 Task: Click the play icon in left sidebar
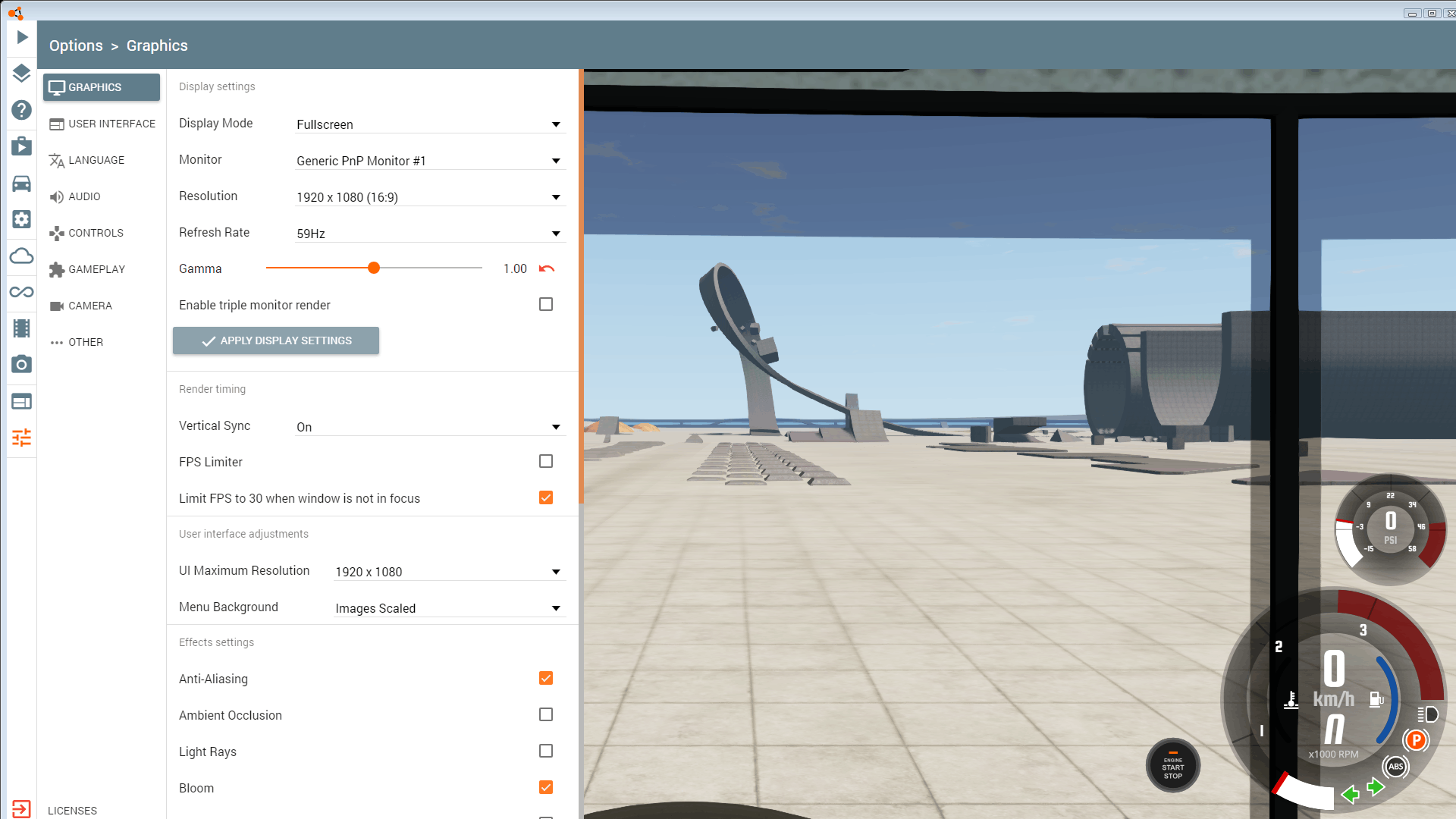pos(22,37)
